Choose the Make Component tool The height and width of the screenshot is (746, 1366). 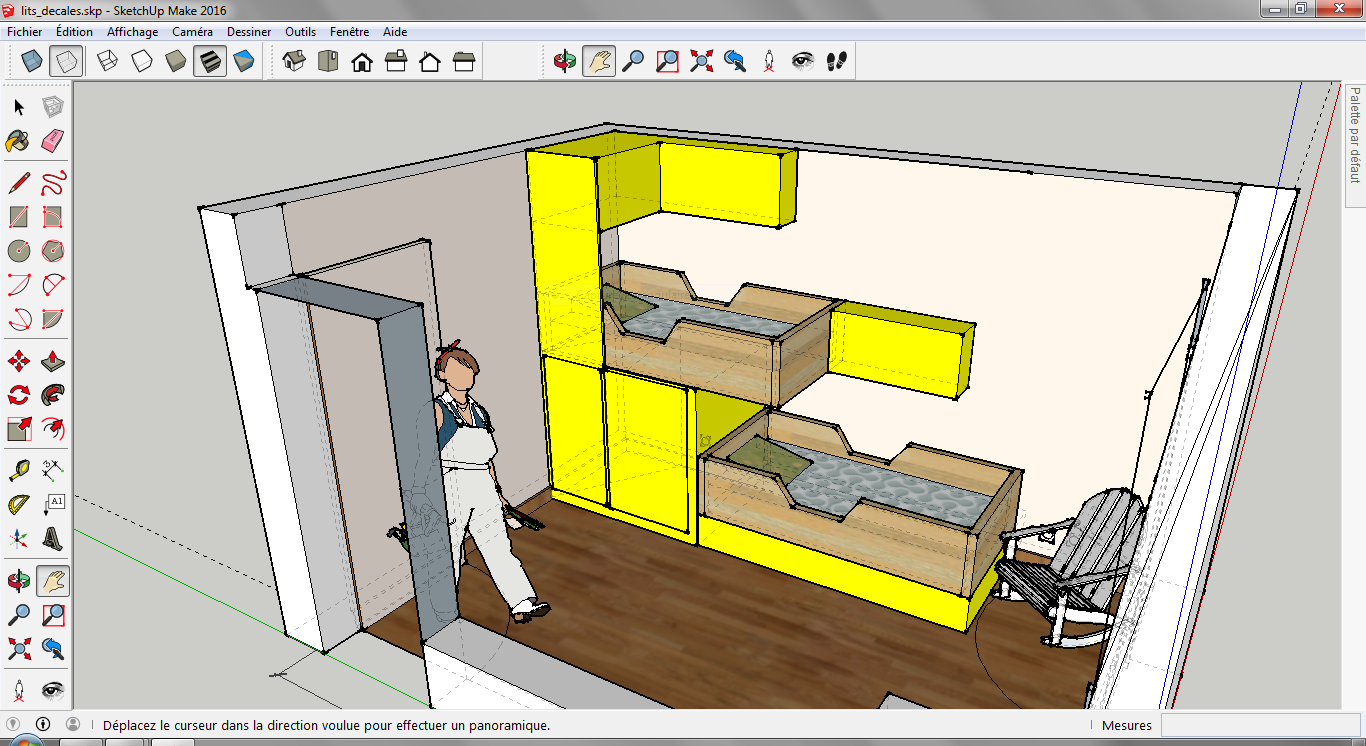53,107
